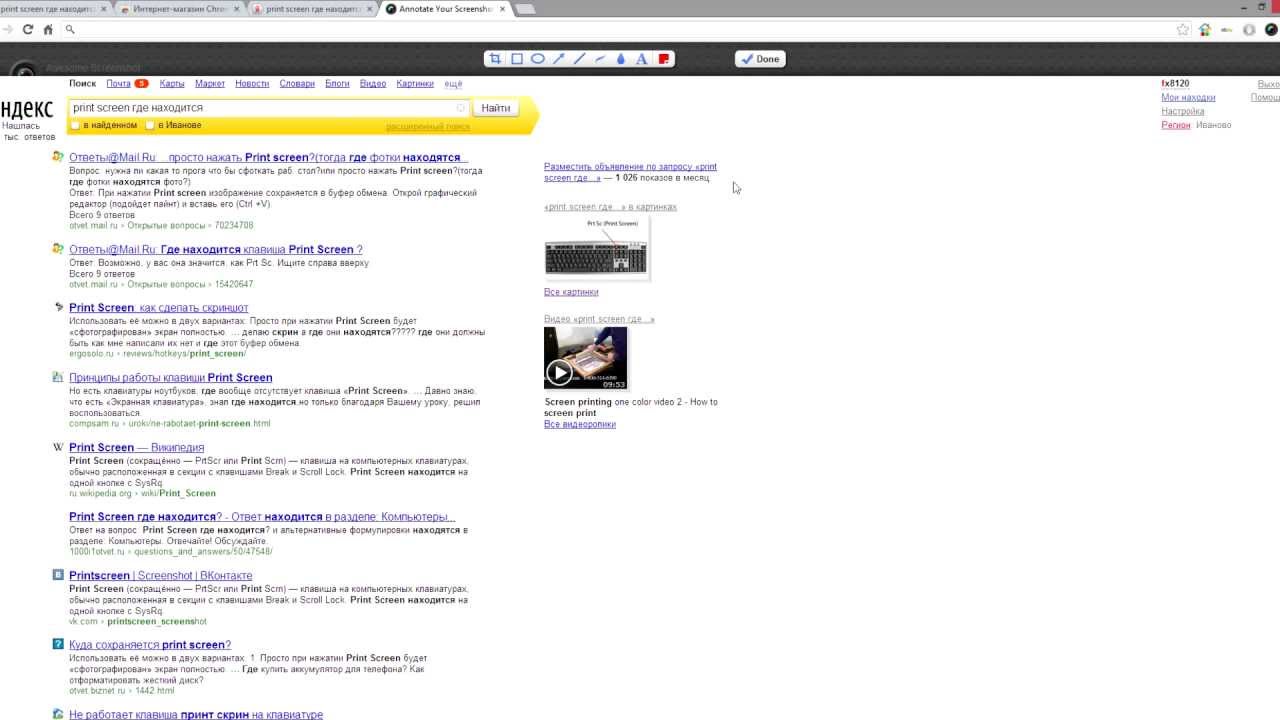
Task: Toggle the 'в Иванове' checkbox
Action: pyautogui.click(x=150, y=125)
